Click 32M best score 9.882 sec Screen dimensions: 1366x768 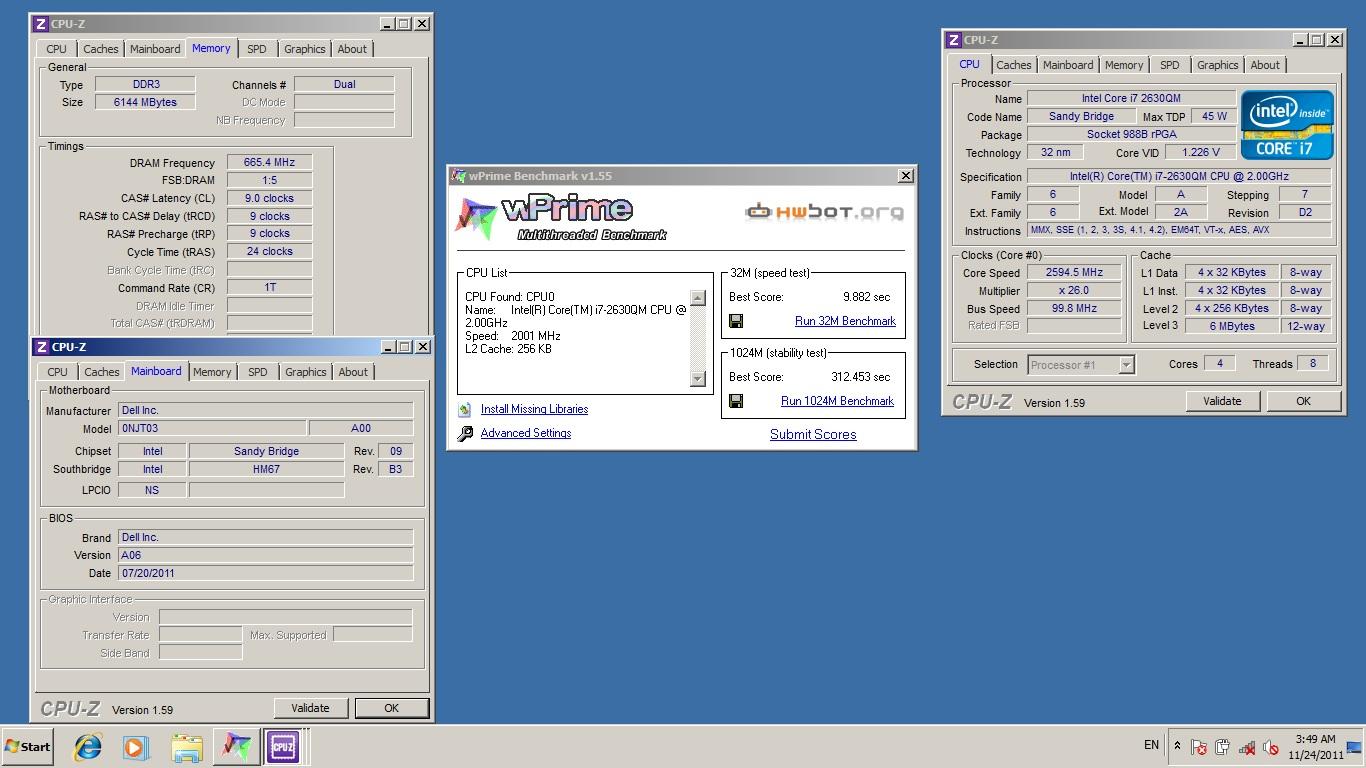[x=866, y=297]
